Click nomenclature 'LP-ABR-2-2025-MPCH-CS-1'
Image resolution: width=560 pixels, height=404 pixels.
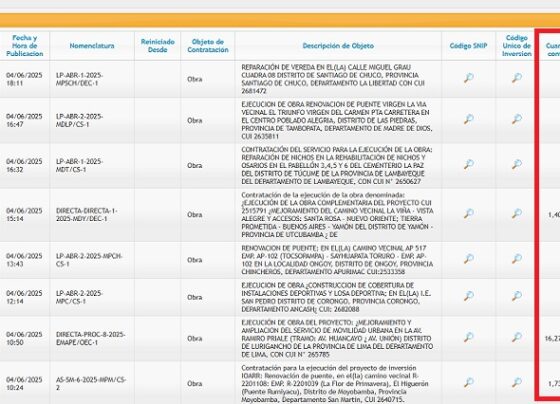pos(89,260)
